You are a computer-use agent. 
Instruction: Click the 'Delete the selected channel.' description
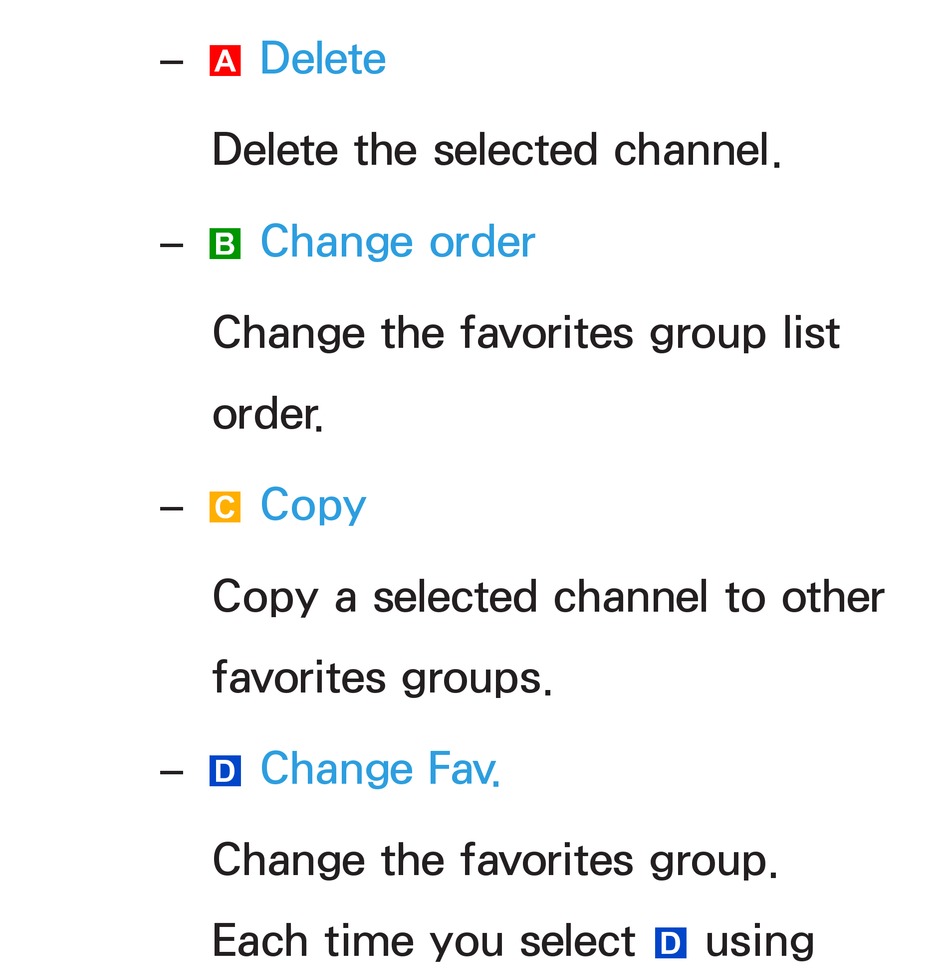(x=496, y=150)
